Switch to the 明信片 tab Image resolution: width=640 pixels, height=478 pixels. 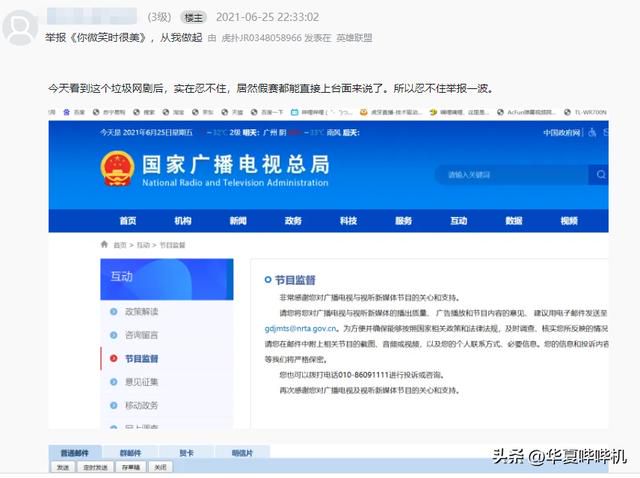(242, 453)
